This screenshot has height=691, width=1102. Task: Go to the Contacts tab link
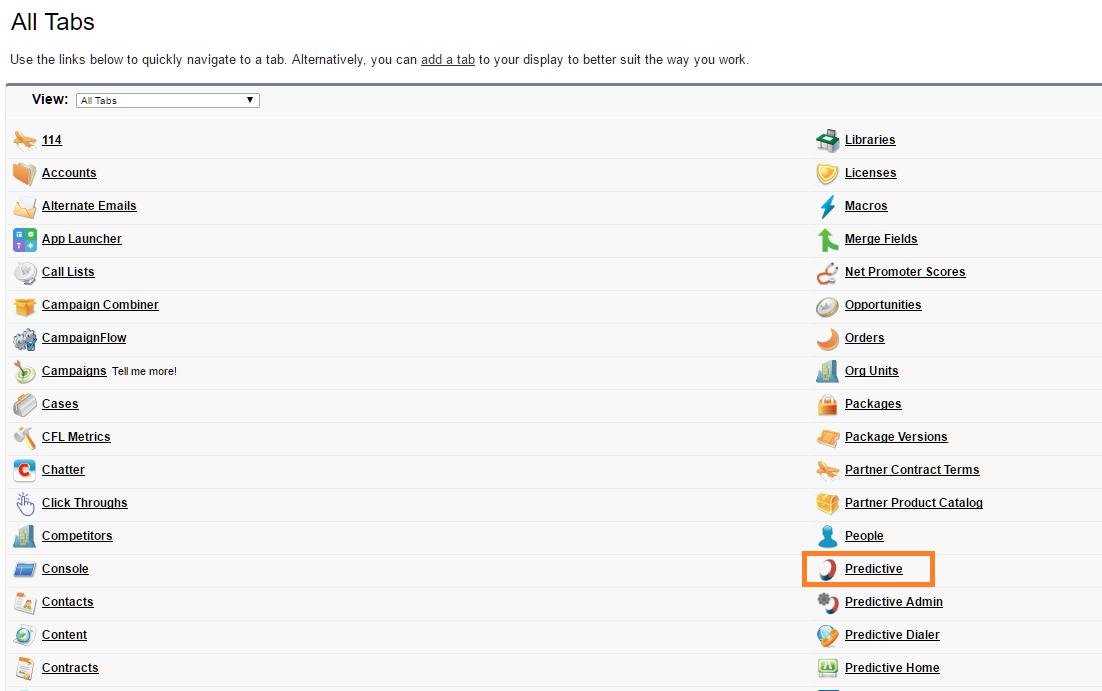click(x=67, y=602)
